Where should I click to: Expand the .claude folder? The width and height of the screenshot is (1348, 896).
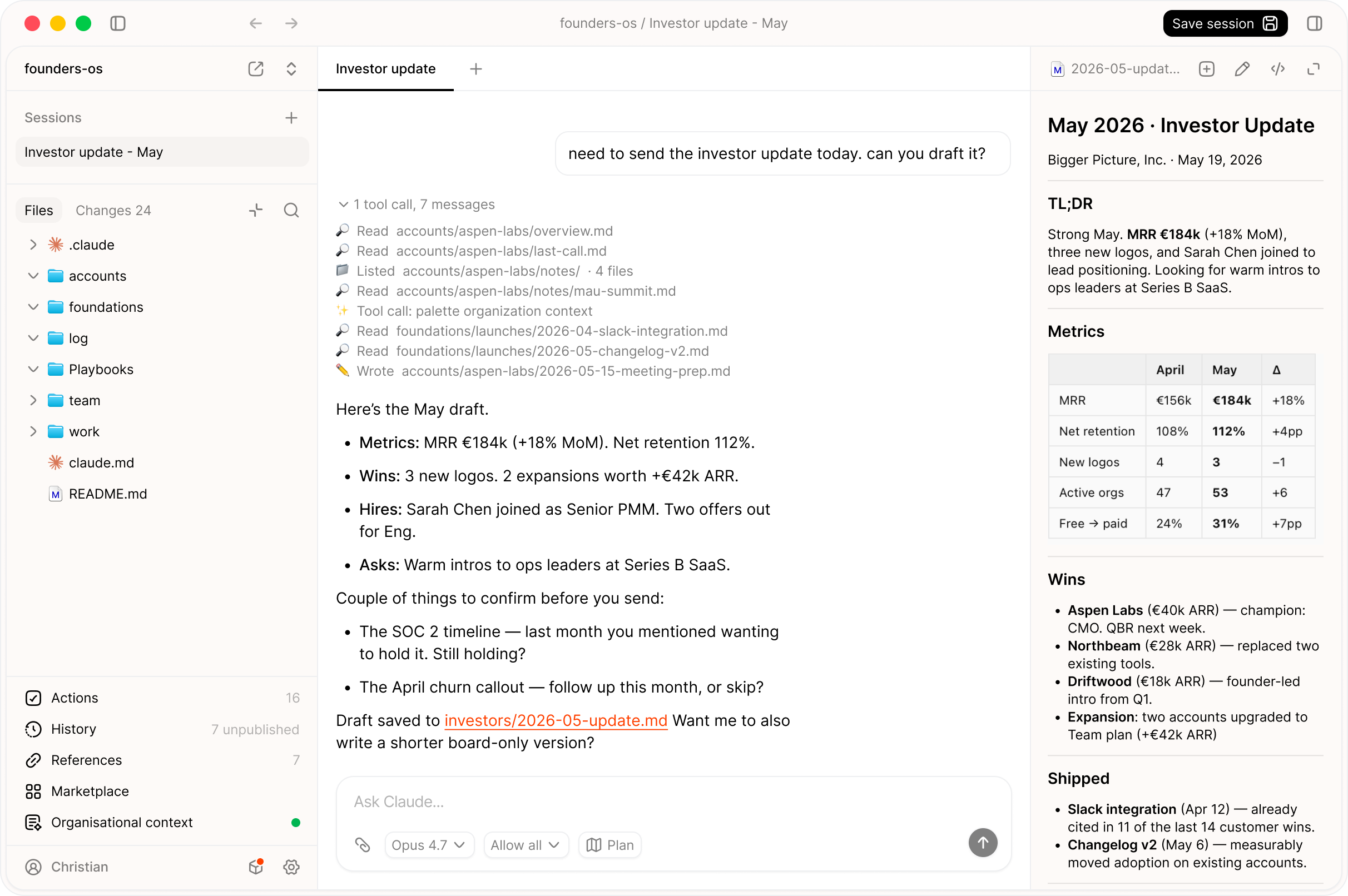tap(33, 245)
